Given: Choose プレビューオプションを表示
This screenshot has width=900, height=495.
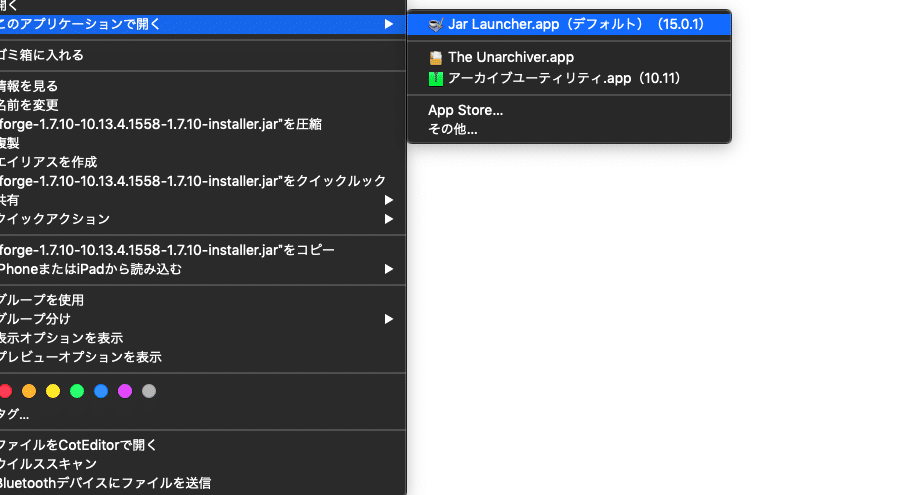Looking at the screenshot, I should (x=203, y=357).
